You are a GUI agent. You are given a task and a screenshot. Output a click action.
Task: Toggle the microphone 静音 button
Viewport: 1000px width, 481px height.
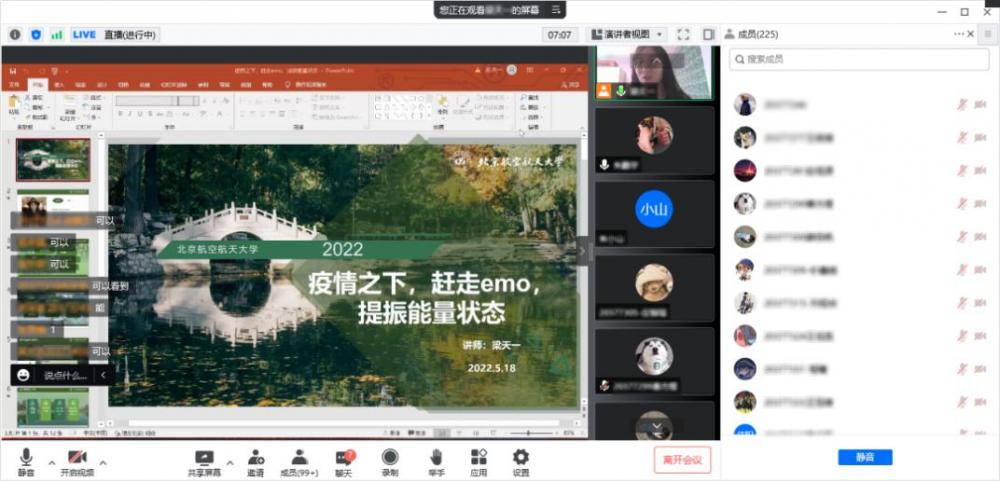click(26, 460)
